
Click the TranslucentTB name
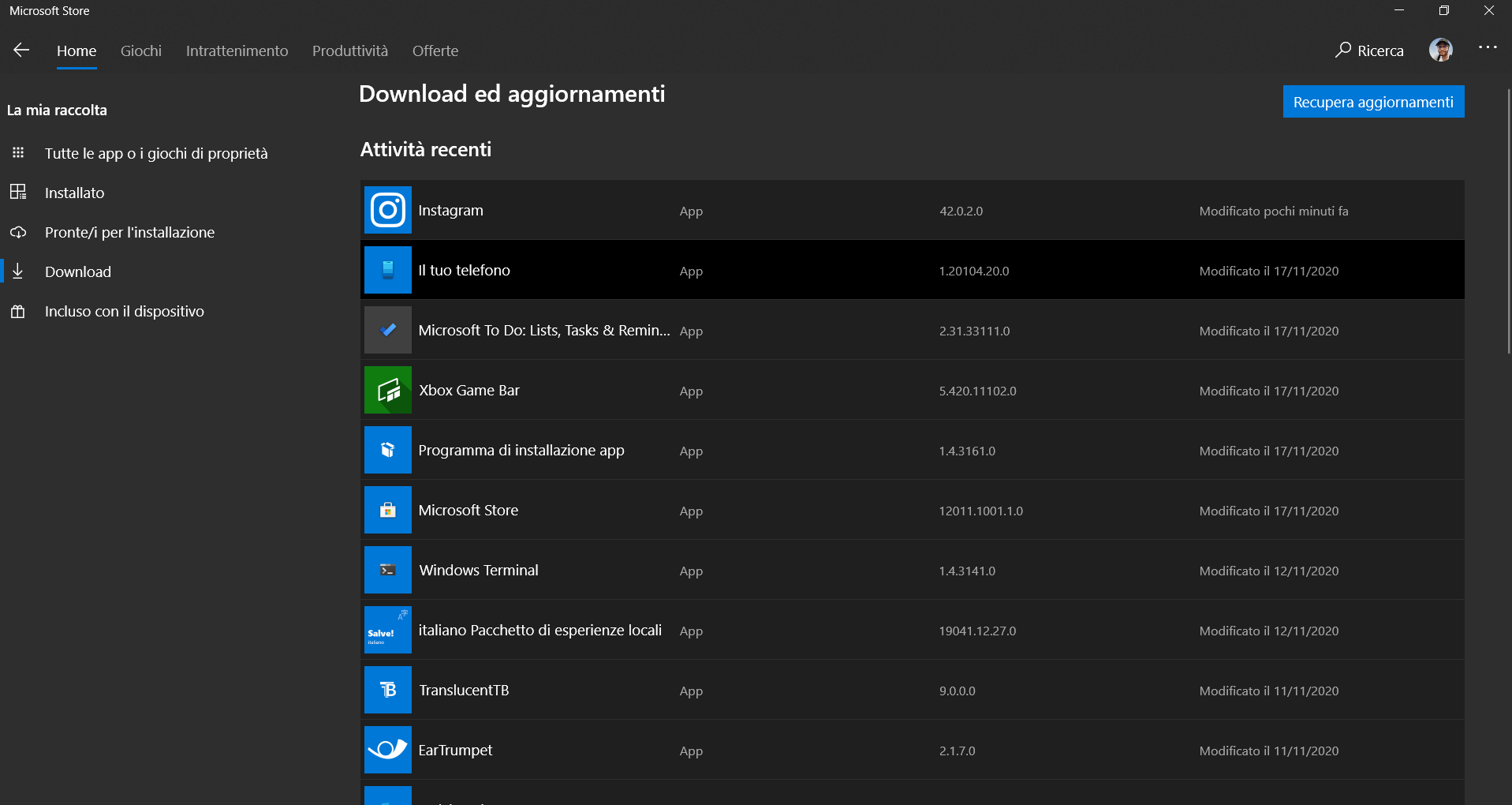(x=464, y=690)
